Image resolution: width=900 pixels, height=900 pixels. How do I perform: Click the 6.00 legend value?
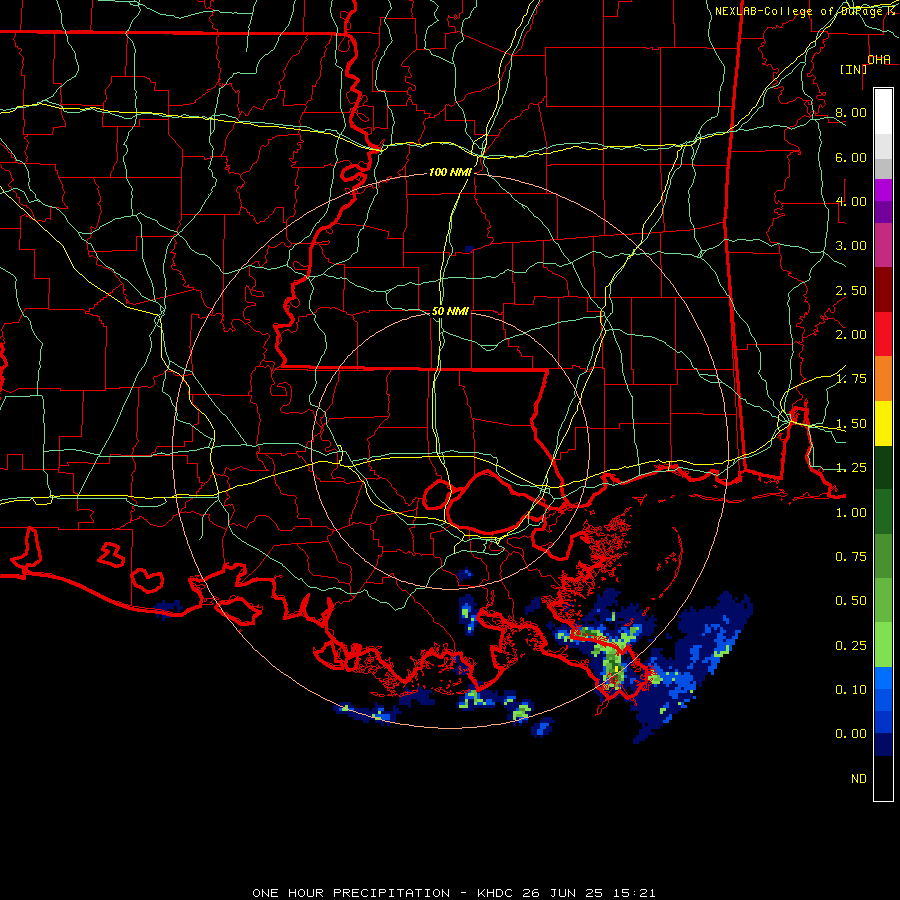(x=851, y=157)
